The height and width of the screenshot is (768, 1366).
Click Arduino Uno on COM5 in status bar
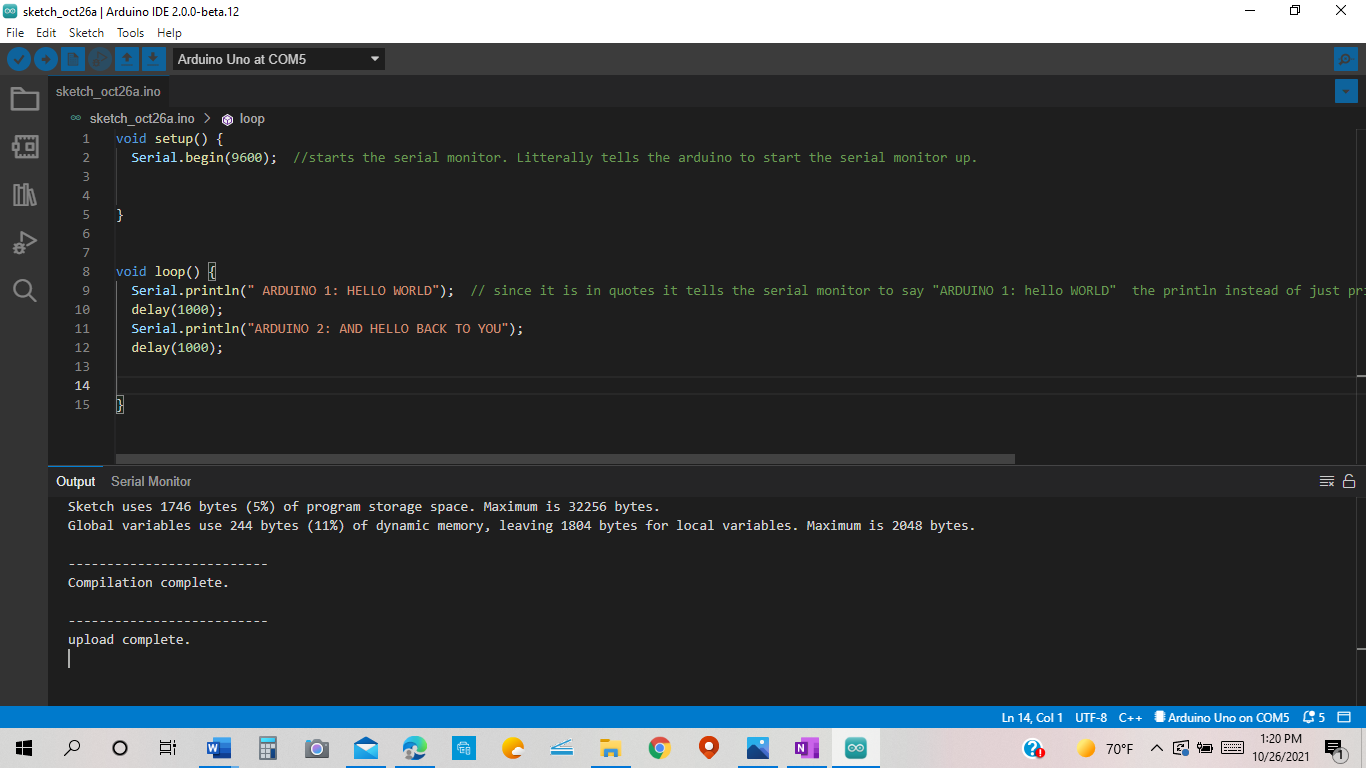pos(1221,717)
